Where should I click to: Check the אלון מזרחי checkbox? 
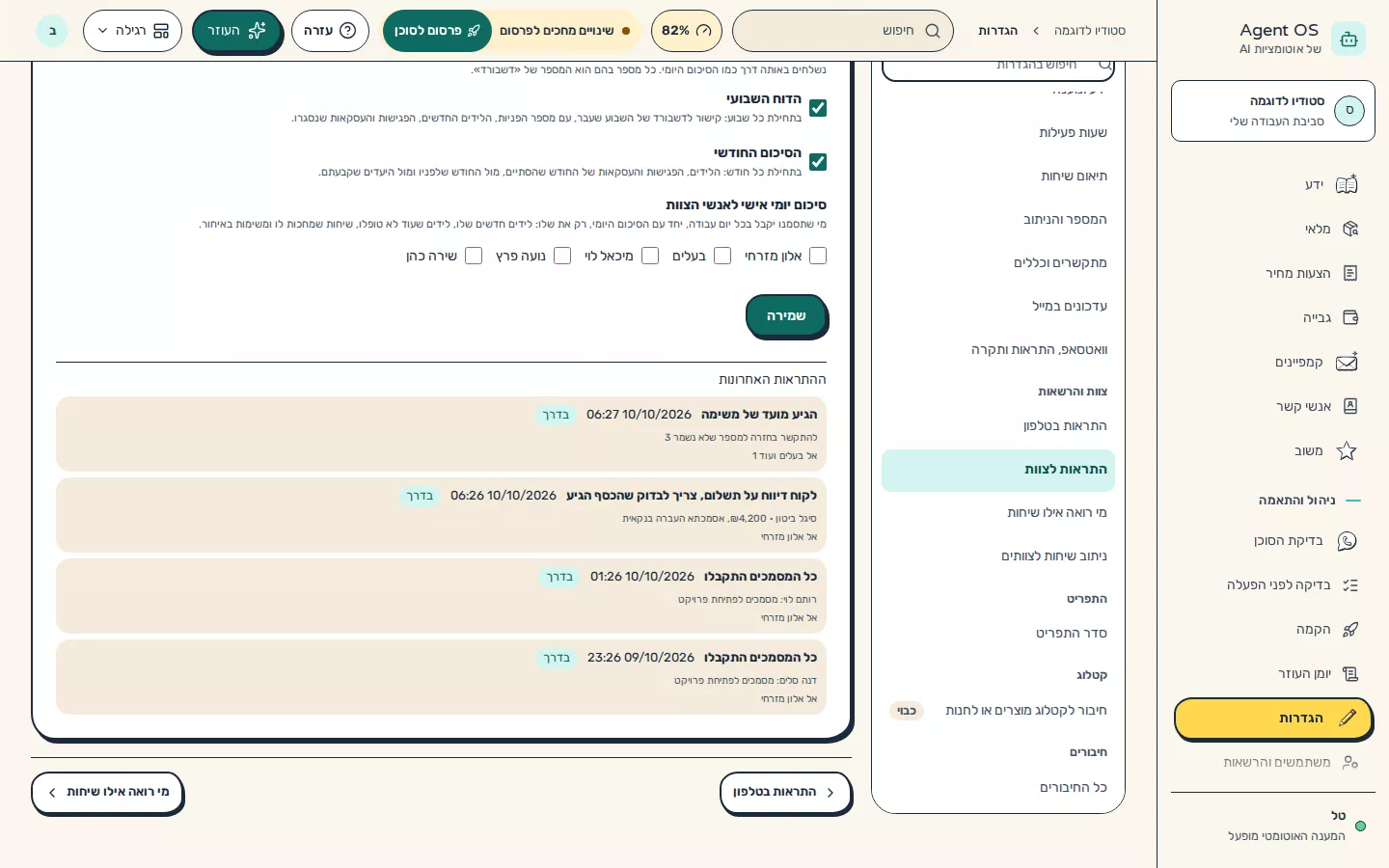(x=818, y=256)
